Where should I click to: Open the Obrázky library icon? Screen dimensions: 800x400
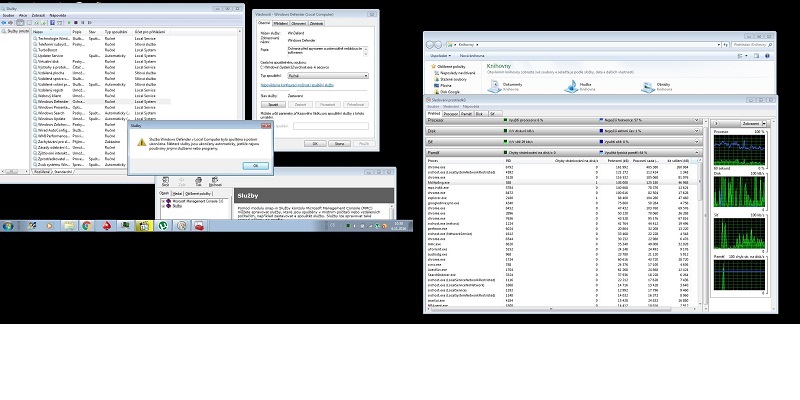pos(645,88)
